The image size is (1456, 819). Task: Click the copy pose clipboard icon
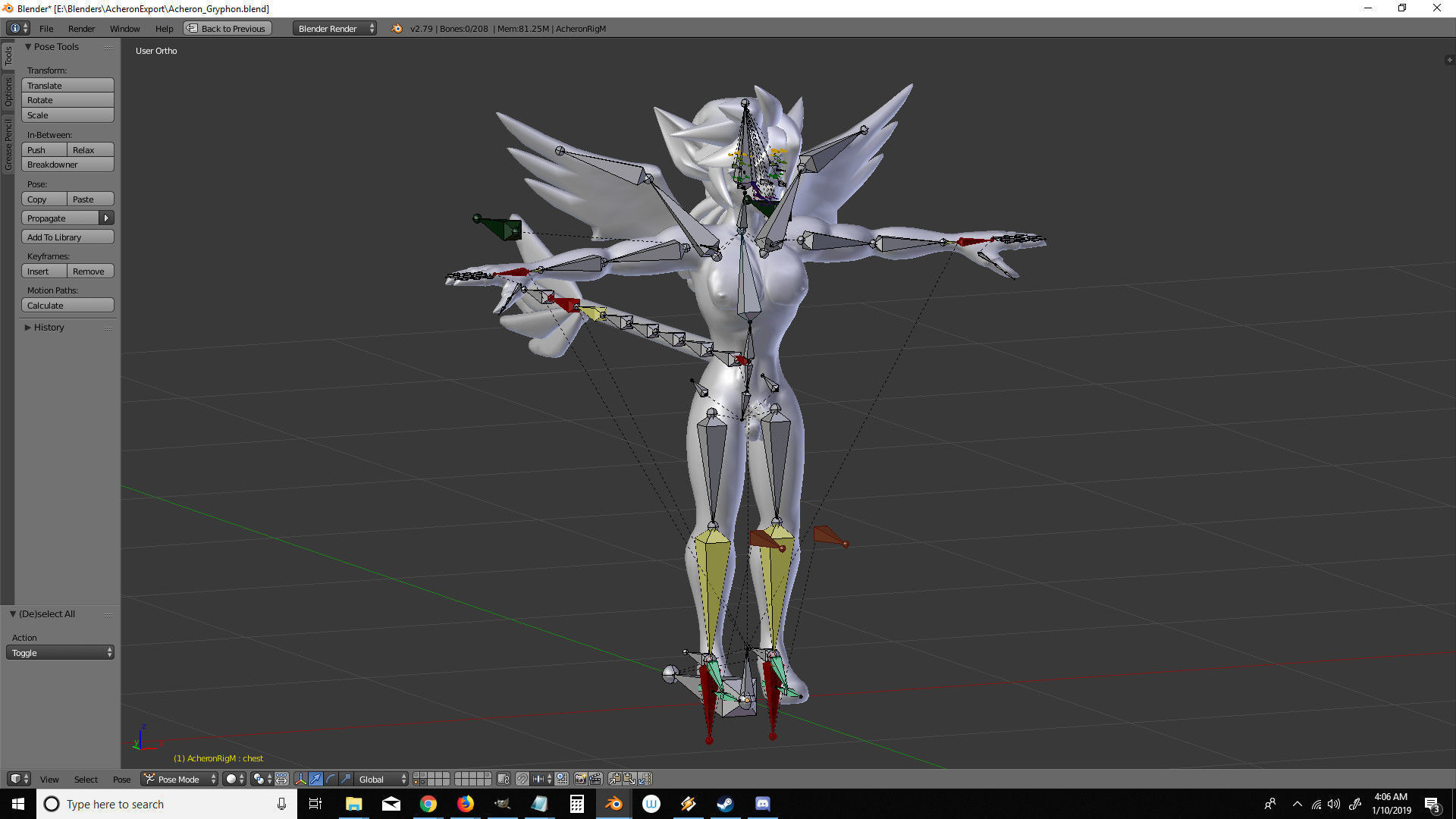[614, 779]
